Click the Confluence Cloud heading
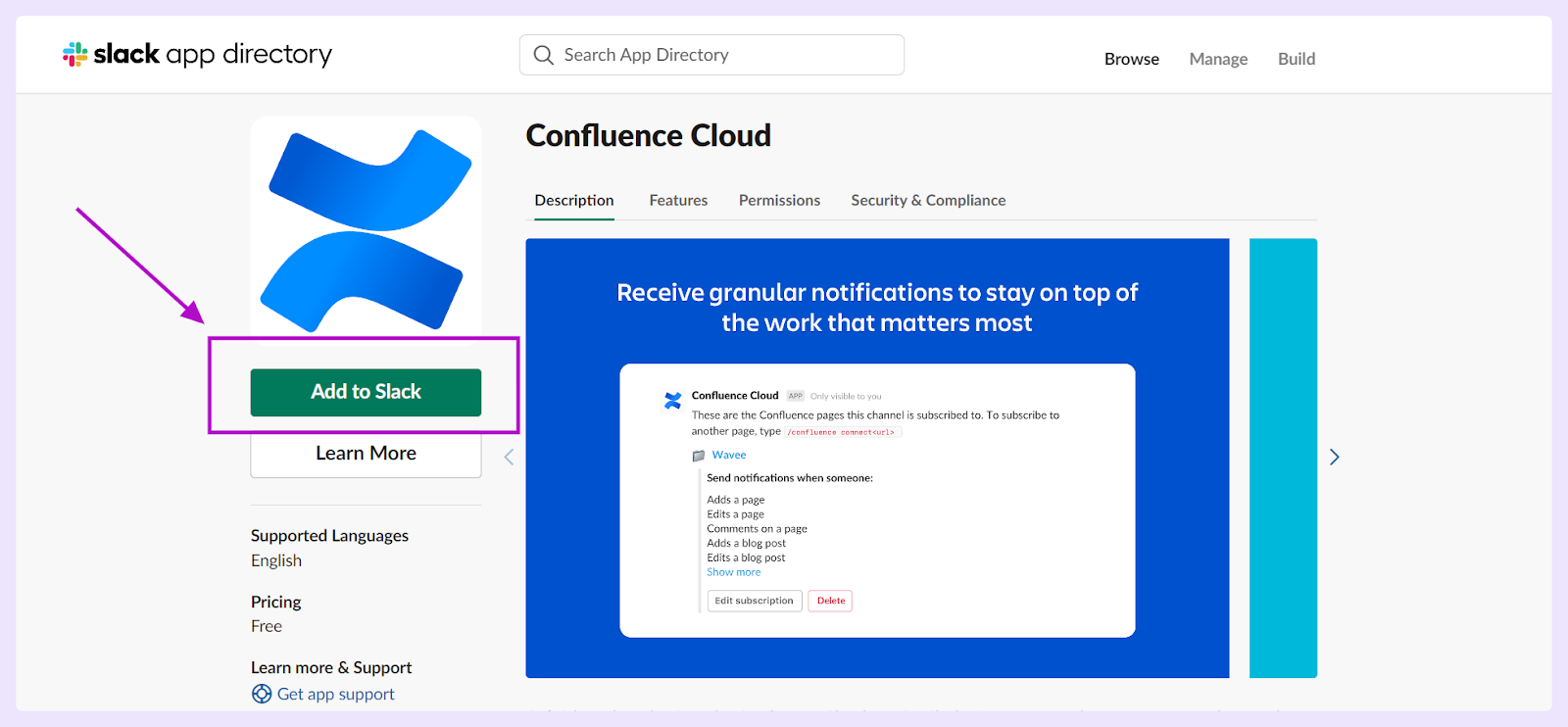Viewport: 1568px width, 727px height. [648, 135]
